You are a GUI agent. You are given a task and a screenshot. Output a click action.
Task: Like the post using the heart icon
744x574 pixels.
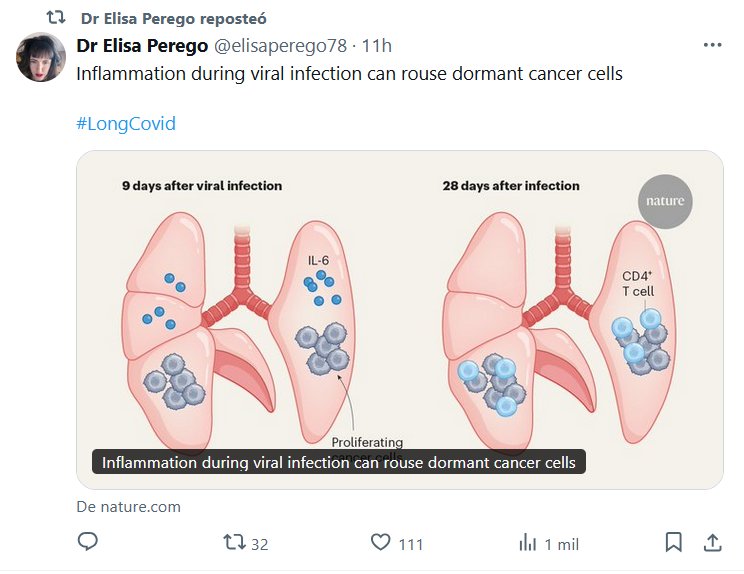coord(381,543)
